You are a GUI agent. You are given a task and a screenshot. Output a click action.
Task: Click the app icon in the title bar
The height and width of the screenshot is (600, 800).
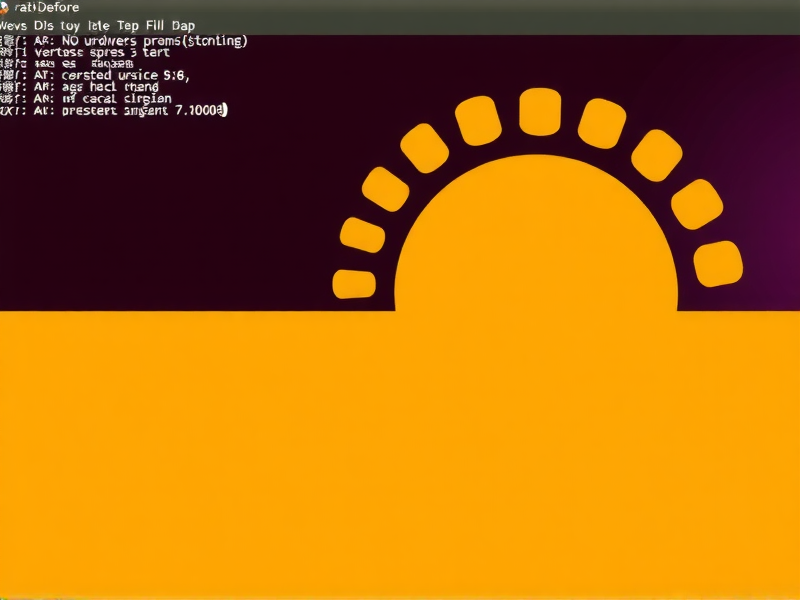click(x=5, y=7)
